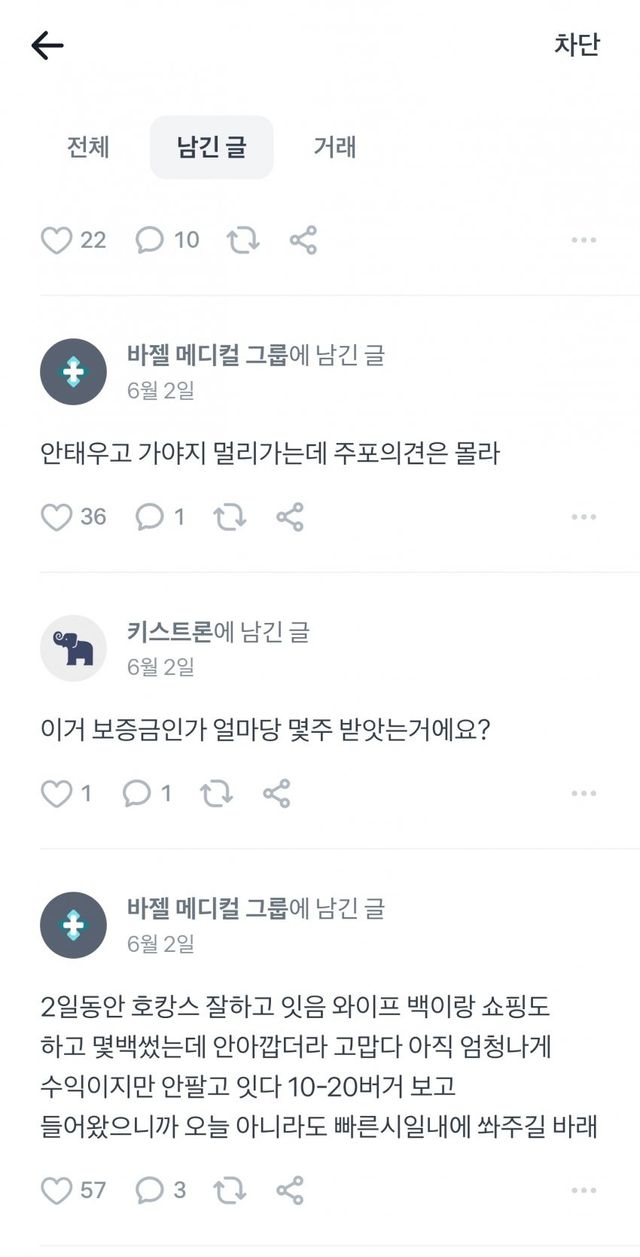Open comments on the 57-like post
Screen dimensions: 640x1257
149,1190
